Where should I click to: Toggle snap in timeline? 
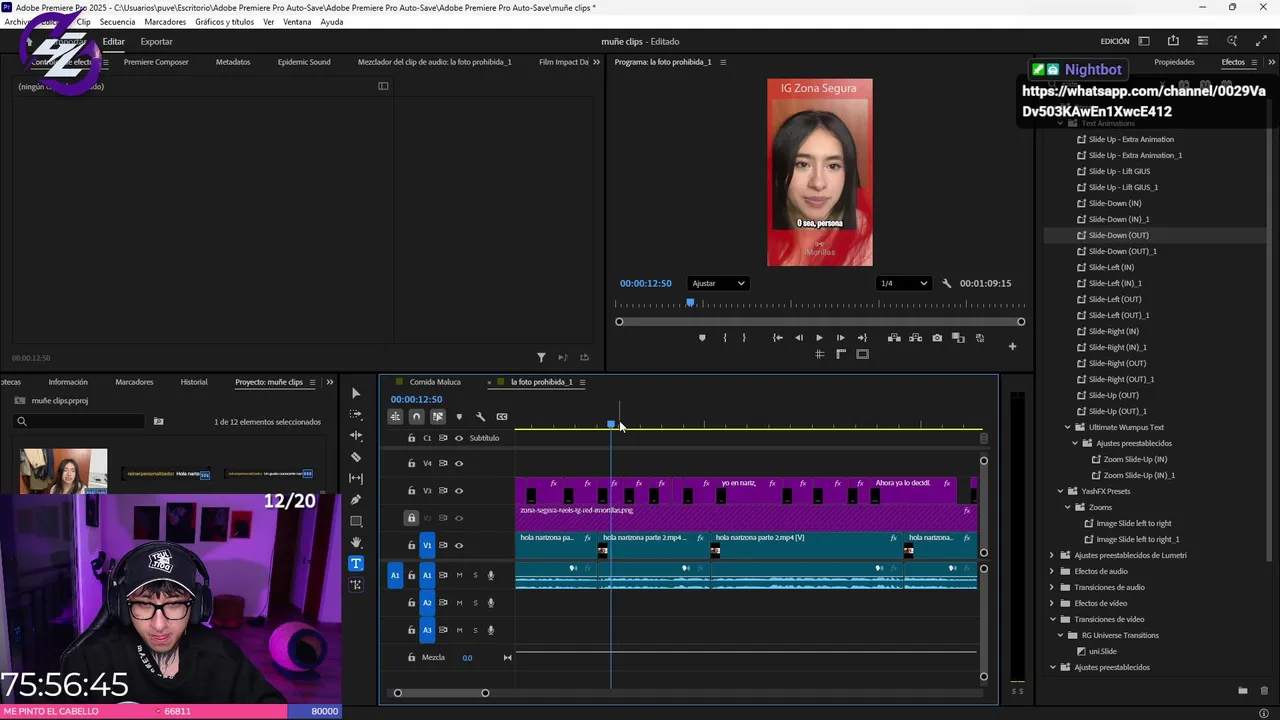416,417
